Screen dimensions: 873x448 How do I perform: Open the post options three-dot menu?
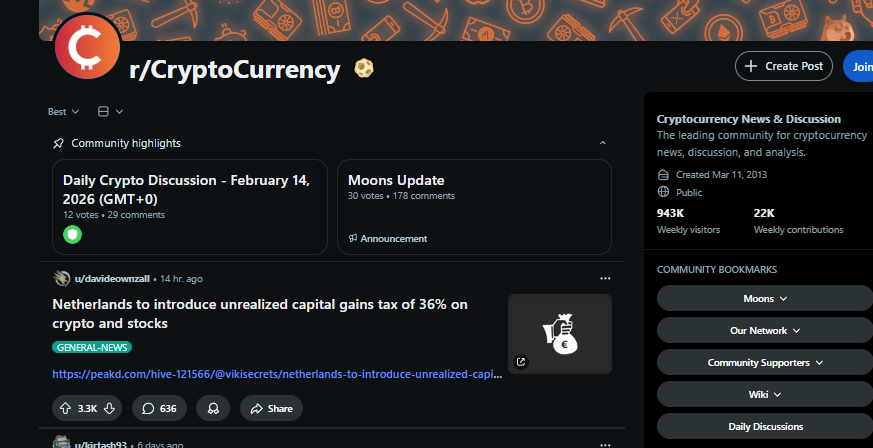click(x=604, y=278)
